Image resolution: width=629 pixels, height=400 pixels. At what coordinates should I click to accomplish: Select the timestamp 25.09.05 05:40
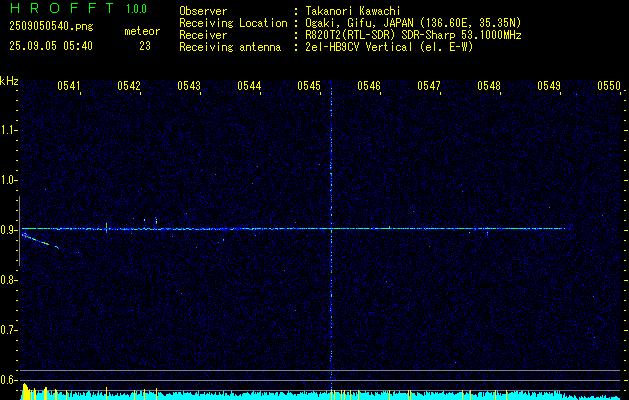coord(51,46)
